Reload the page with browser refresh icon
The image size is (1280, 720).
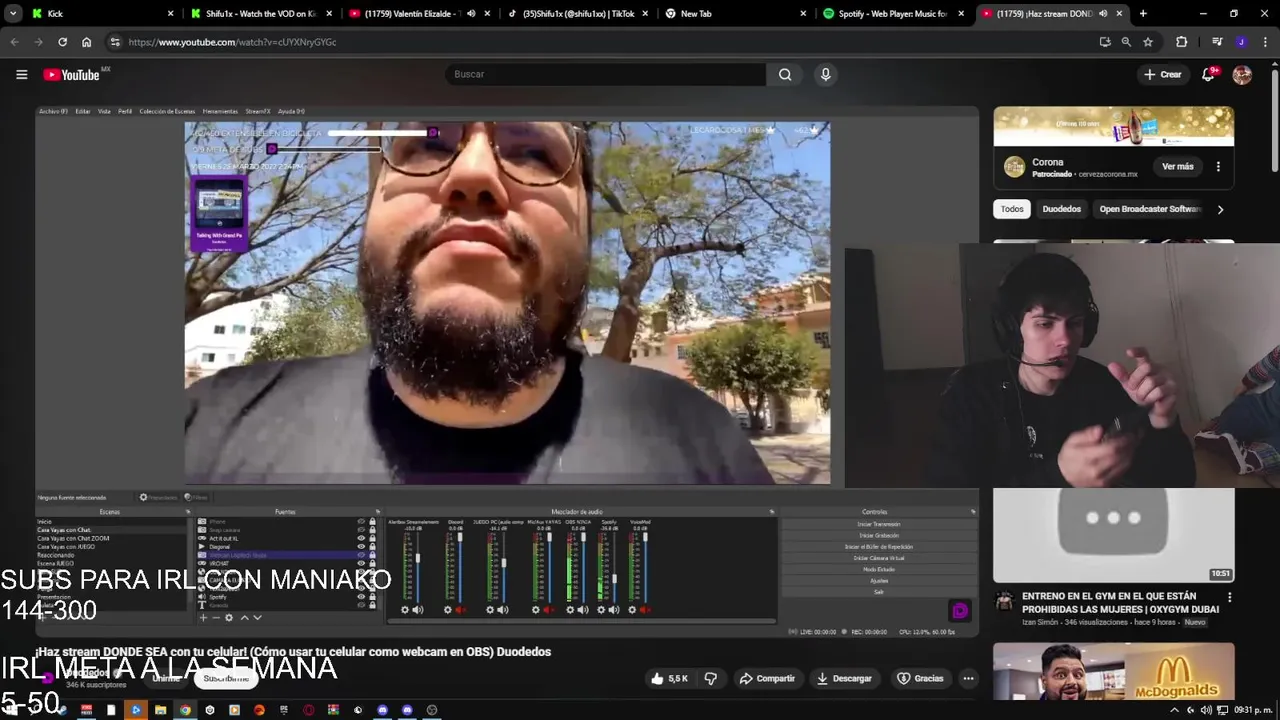coord(62,42)
